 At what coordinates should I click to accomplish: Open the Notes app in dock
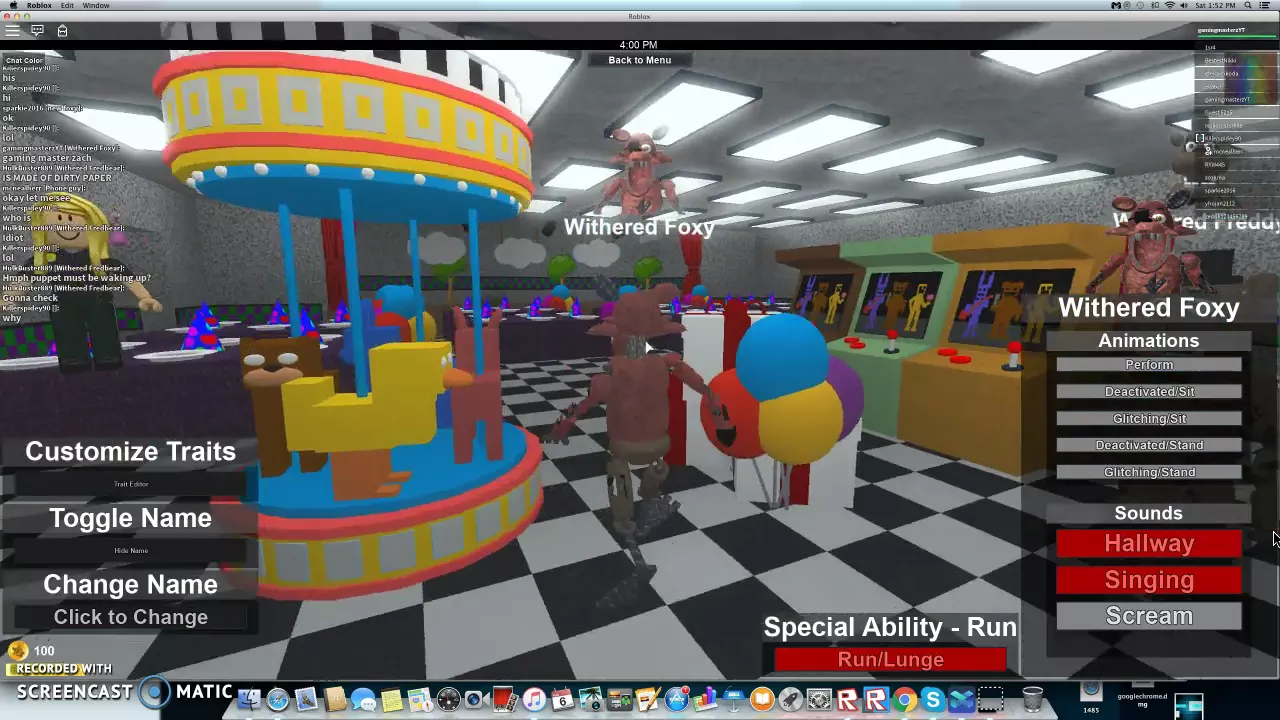[x=391, y=700]
